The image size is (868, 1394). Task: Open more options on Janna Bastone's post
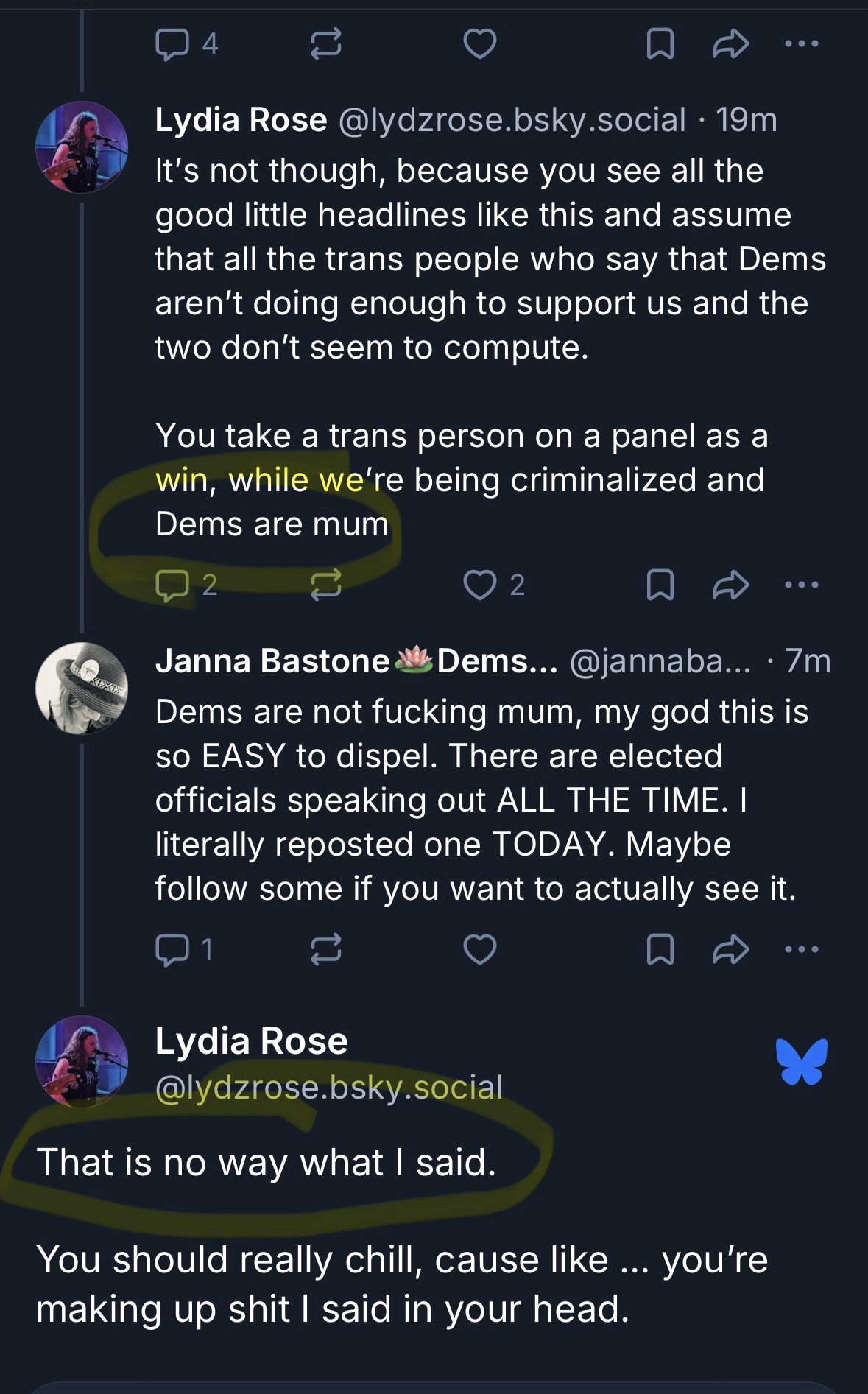pos(801,948)
